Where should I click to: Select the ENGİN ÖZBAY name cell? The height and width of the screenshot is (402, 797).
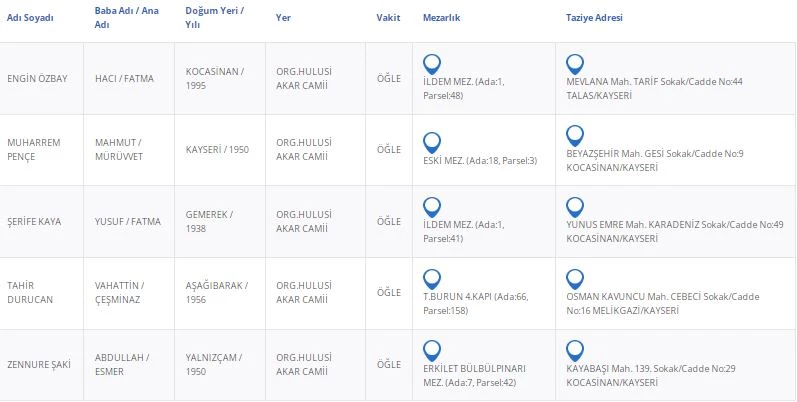35,80
